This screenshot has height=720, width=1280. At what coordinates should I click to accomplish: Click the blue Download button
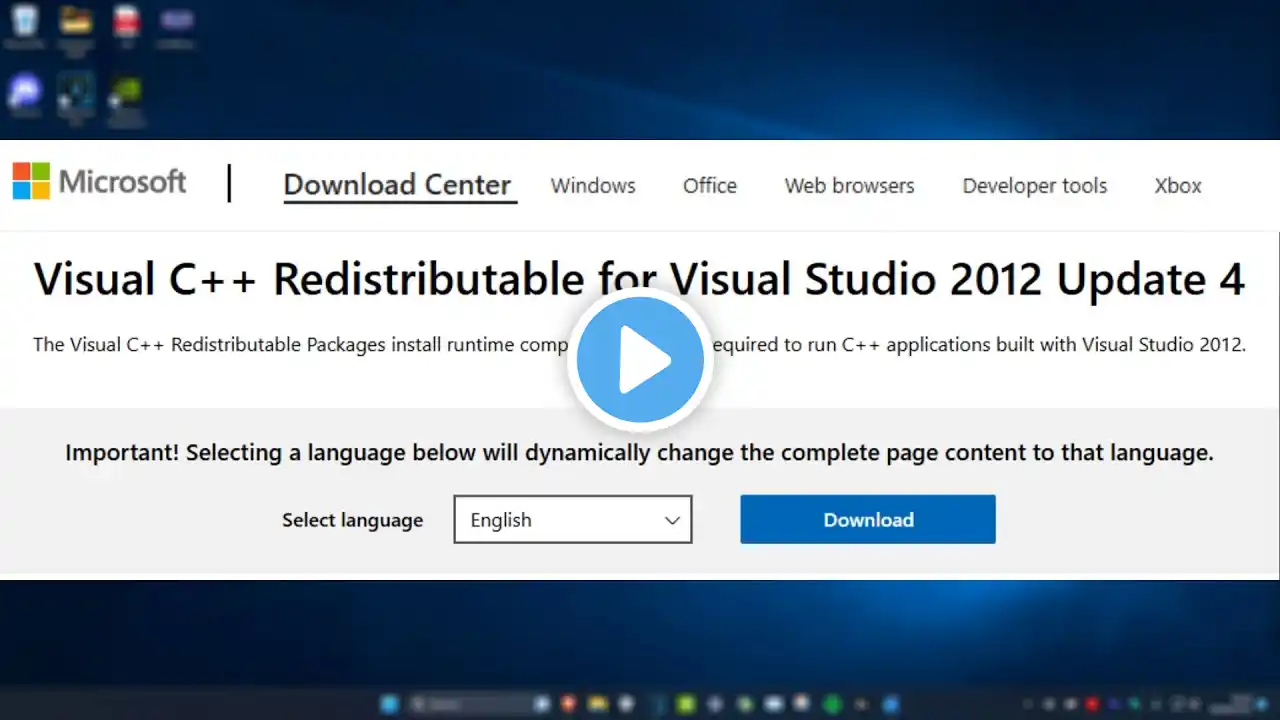(x=867, y=520)
